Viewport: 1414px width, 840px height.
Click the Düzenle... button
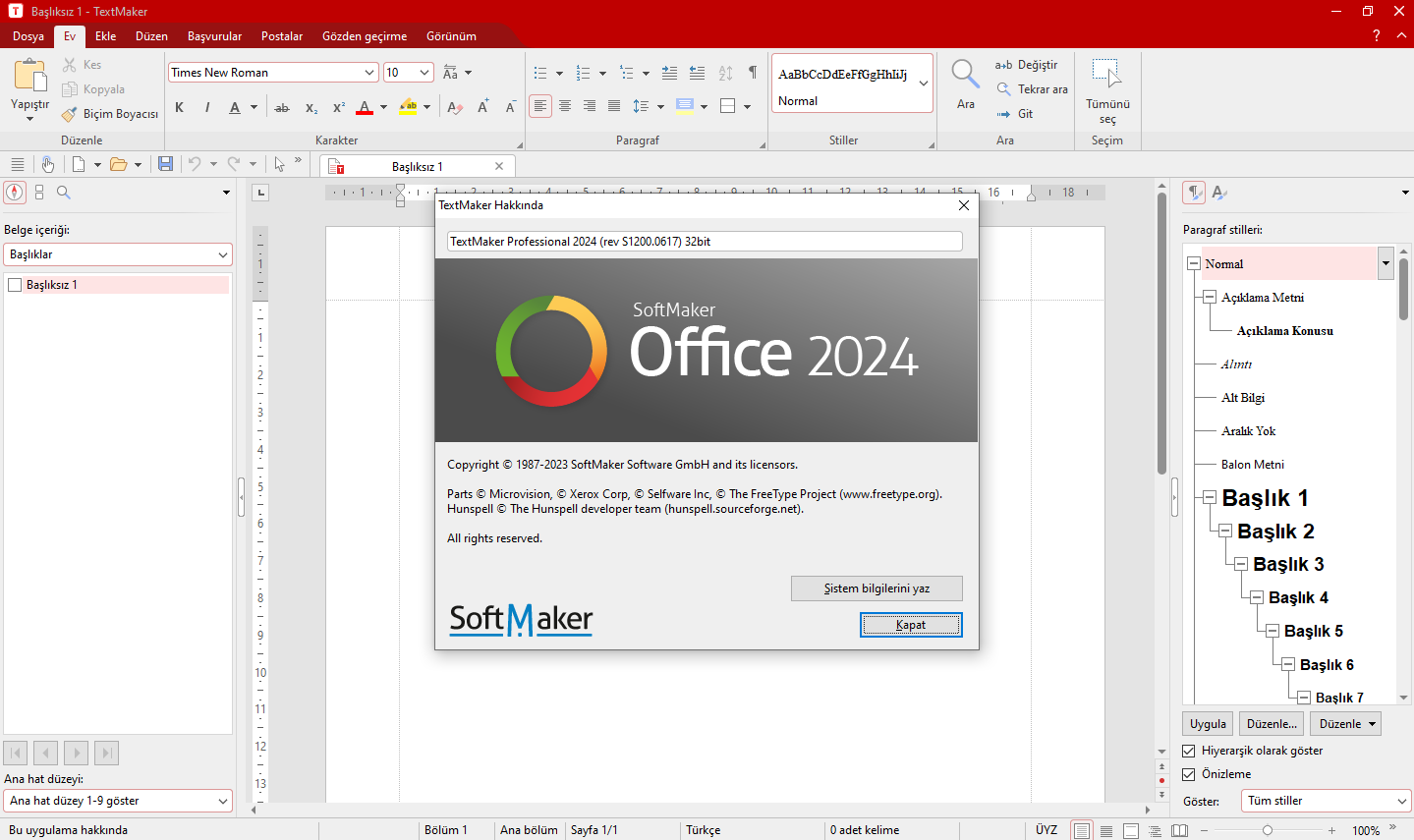[1272, 724]
